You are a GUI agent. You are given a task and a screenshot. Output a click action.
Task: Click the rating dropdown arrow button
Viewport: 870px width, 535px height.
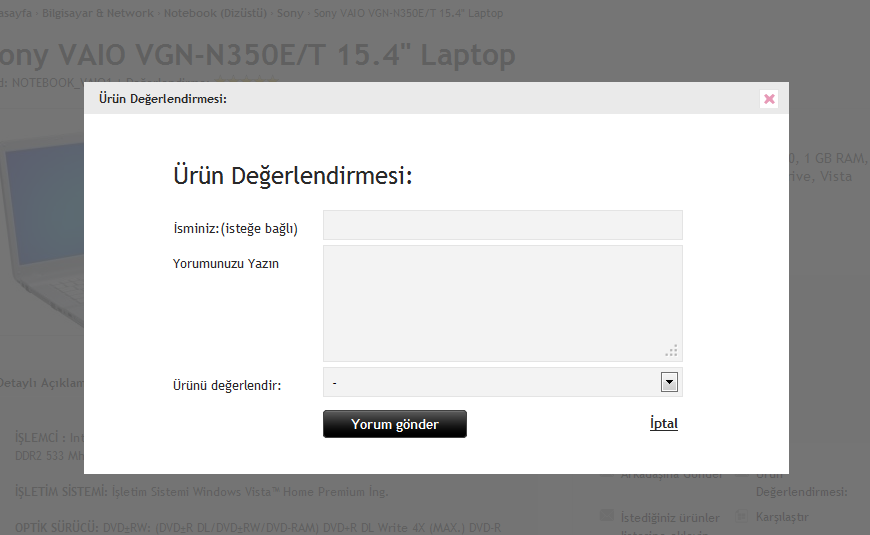669,382
